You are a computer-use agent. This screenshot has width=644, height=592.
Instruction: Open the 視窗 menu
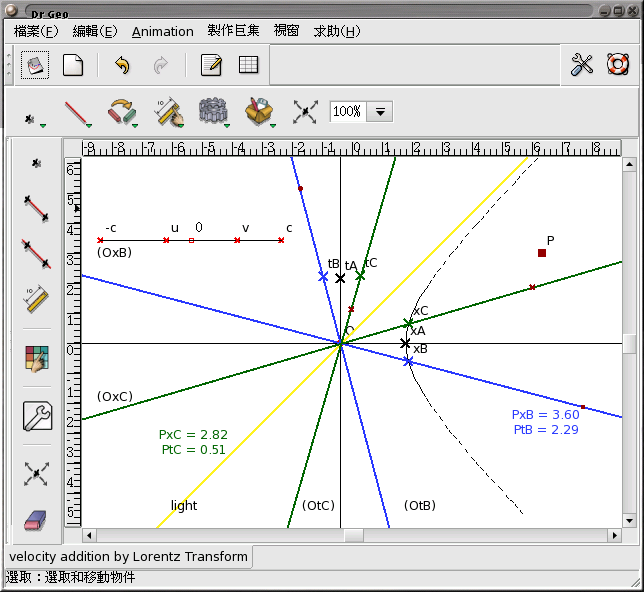click(x=286, y=31)
